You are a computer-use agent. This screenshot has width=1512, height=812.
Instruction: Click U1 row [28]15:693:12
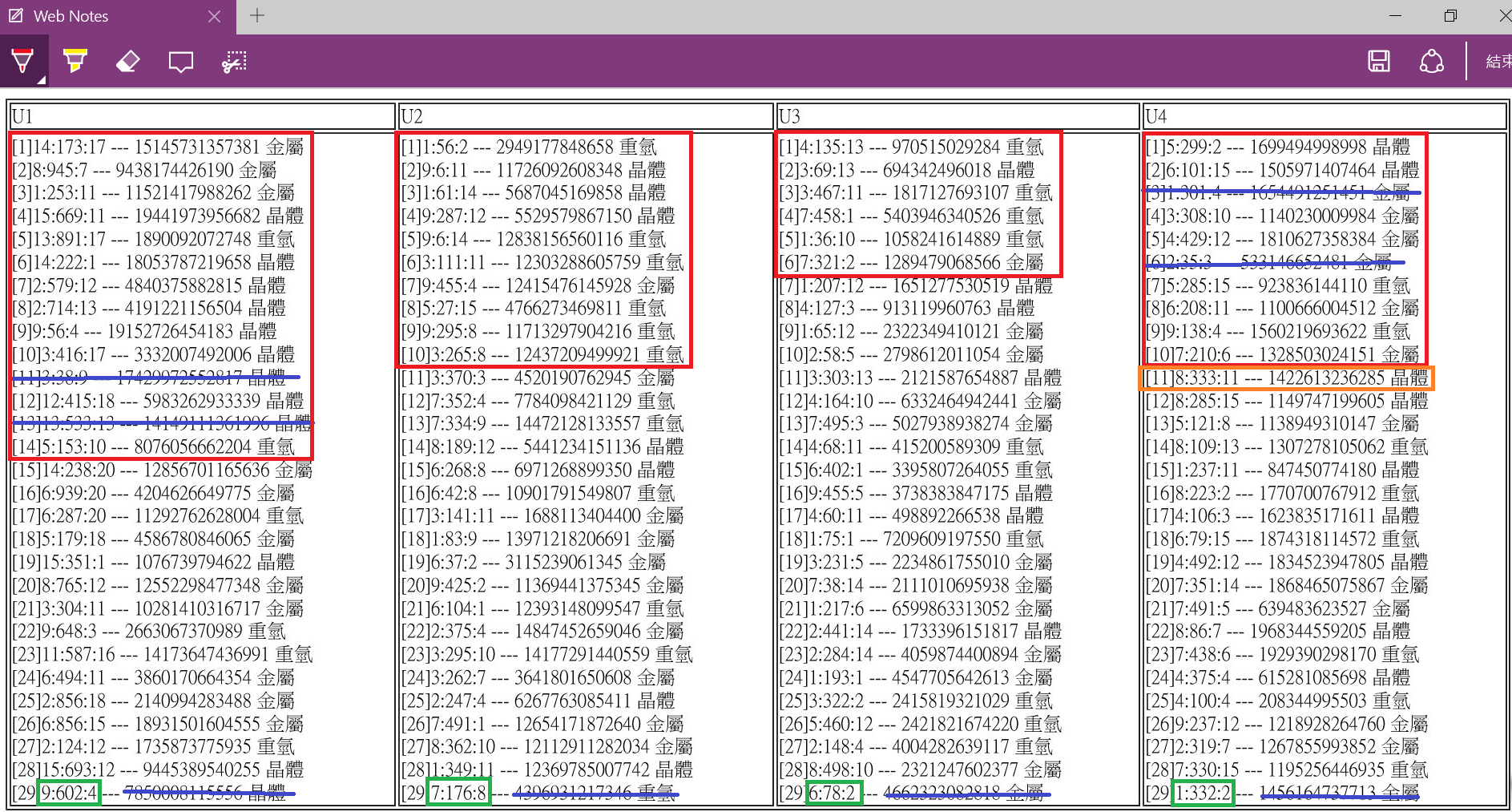click(158, 770)
